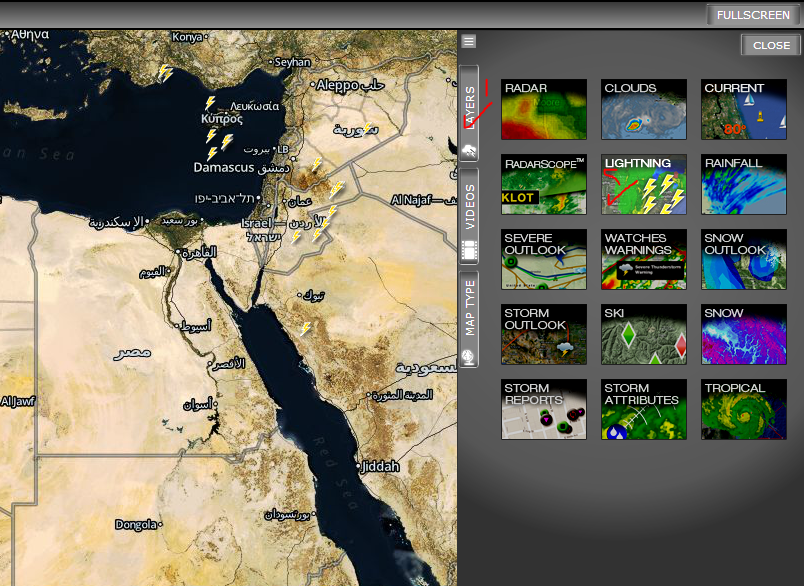This screenshot has height=586, width=804.
Task: Select the Radar layer tile
Action: point(544,109)
